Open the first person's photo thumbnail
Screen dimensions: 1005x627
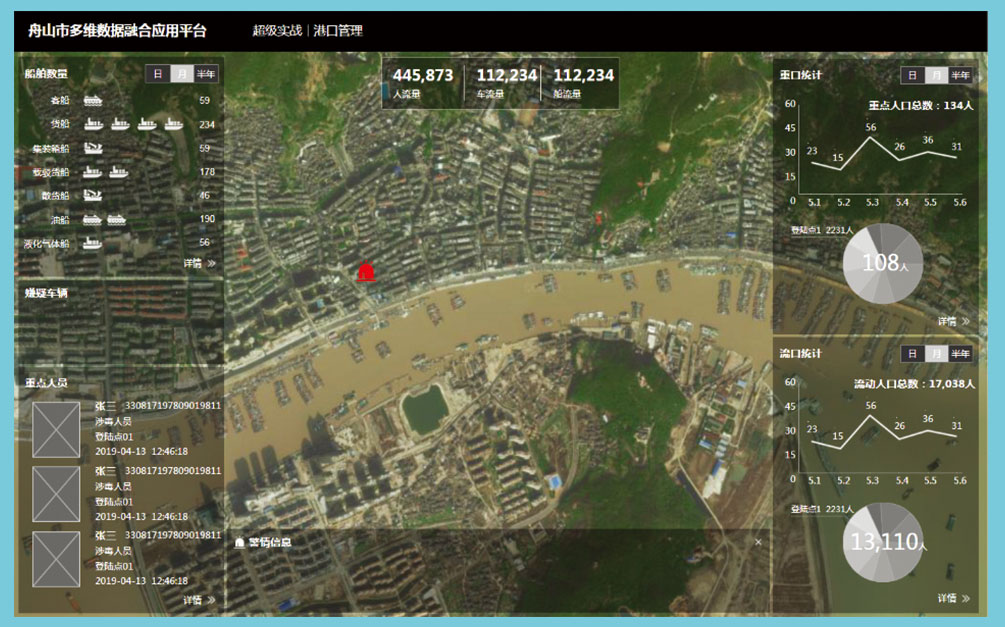pos(56,430)
